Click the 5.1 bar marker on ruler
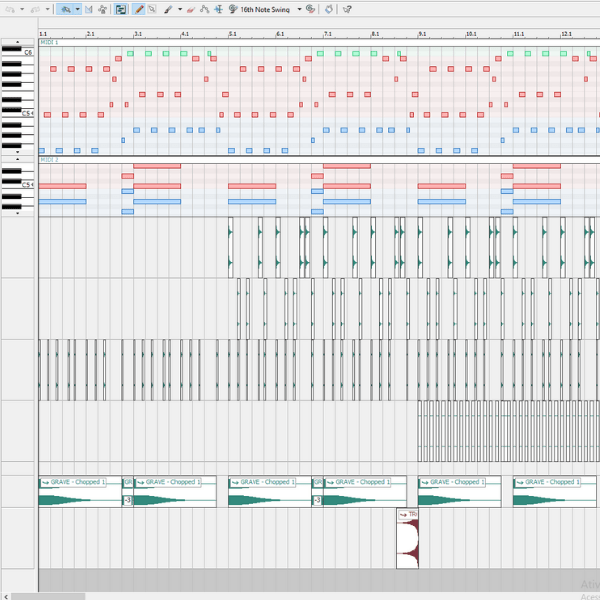600x600 pixels. tap(232, 34)
